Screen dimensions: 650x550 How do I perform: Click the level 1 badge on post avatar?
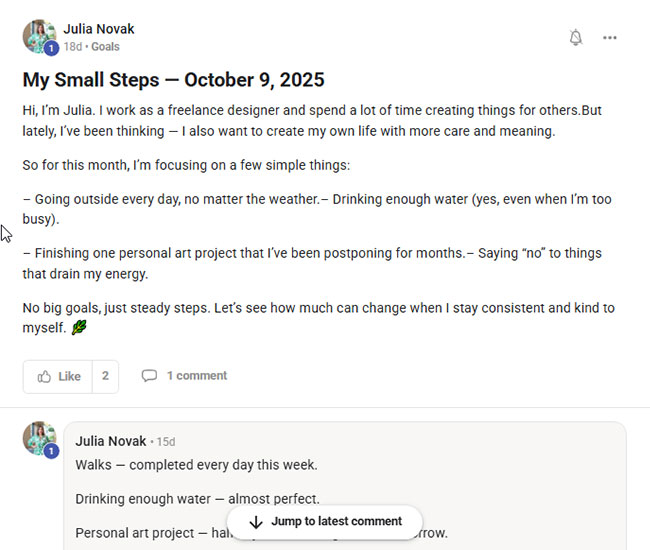(x=51, y=48)
